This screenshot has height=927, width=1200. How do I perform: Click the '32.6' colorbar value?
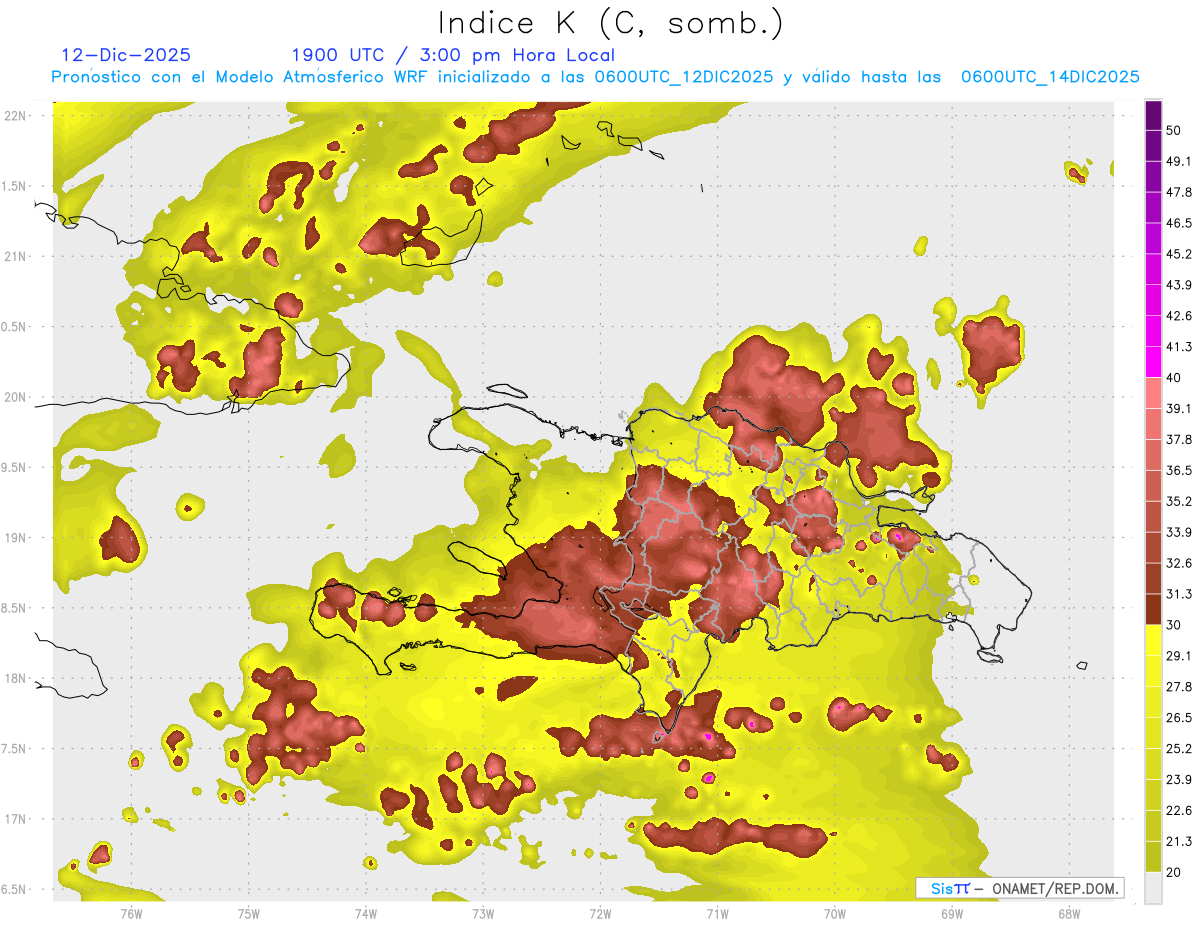tap(1179, 563)
